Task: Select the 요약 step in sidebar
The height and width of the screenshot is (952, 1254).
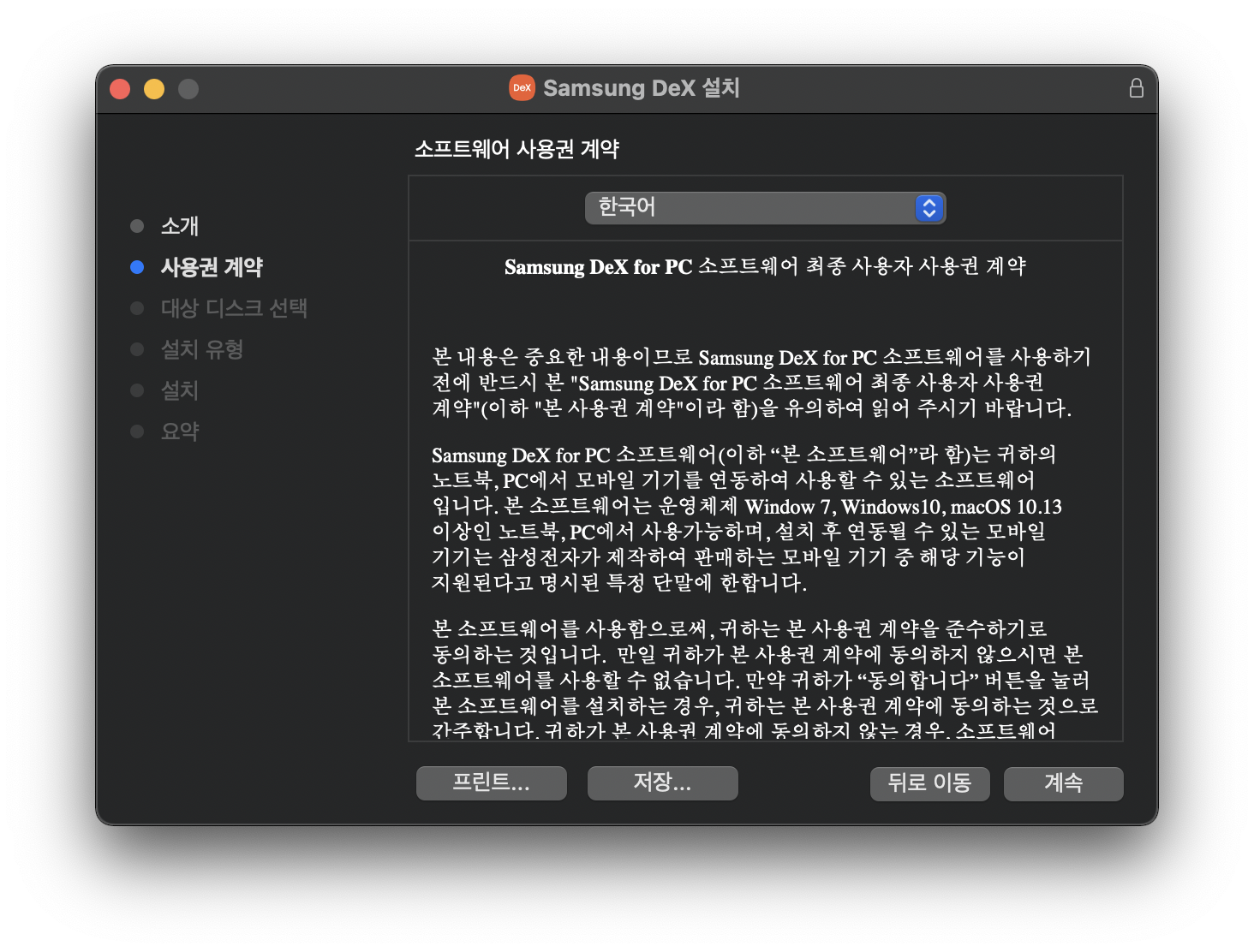Action: pyautogui.click(x=180, y=431)
